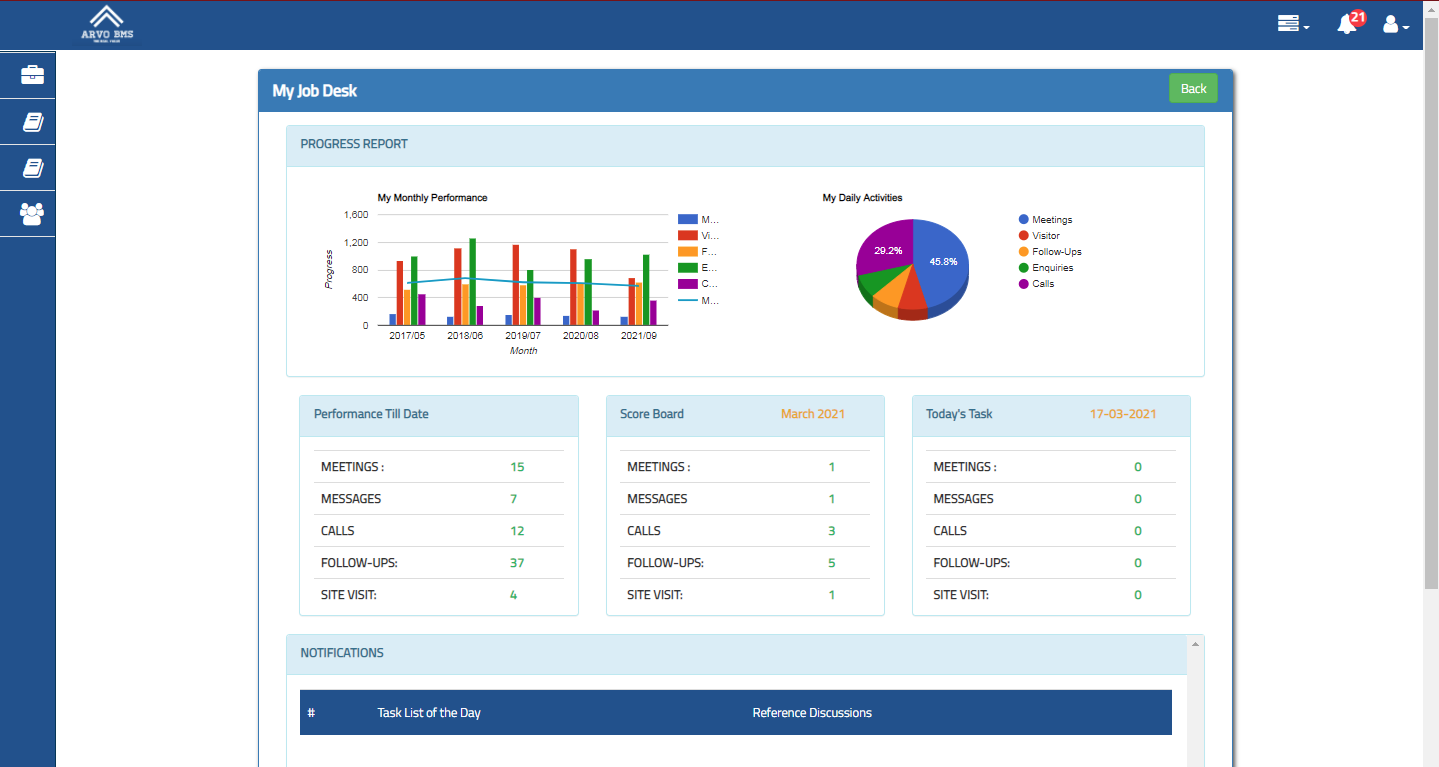Click the Performance Till Date meetings count 15

pos(517,467)
